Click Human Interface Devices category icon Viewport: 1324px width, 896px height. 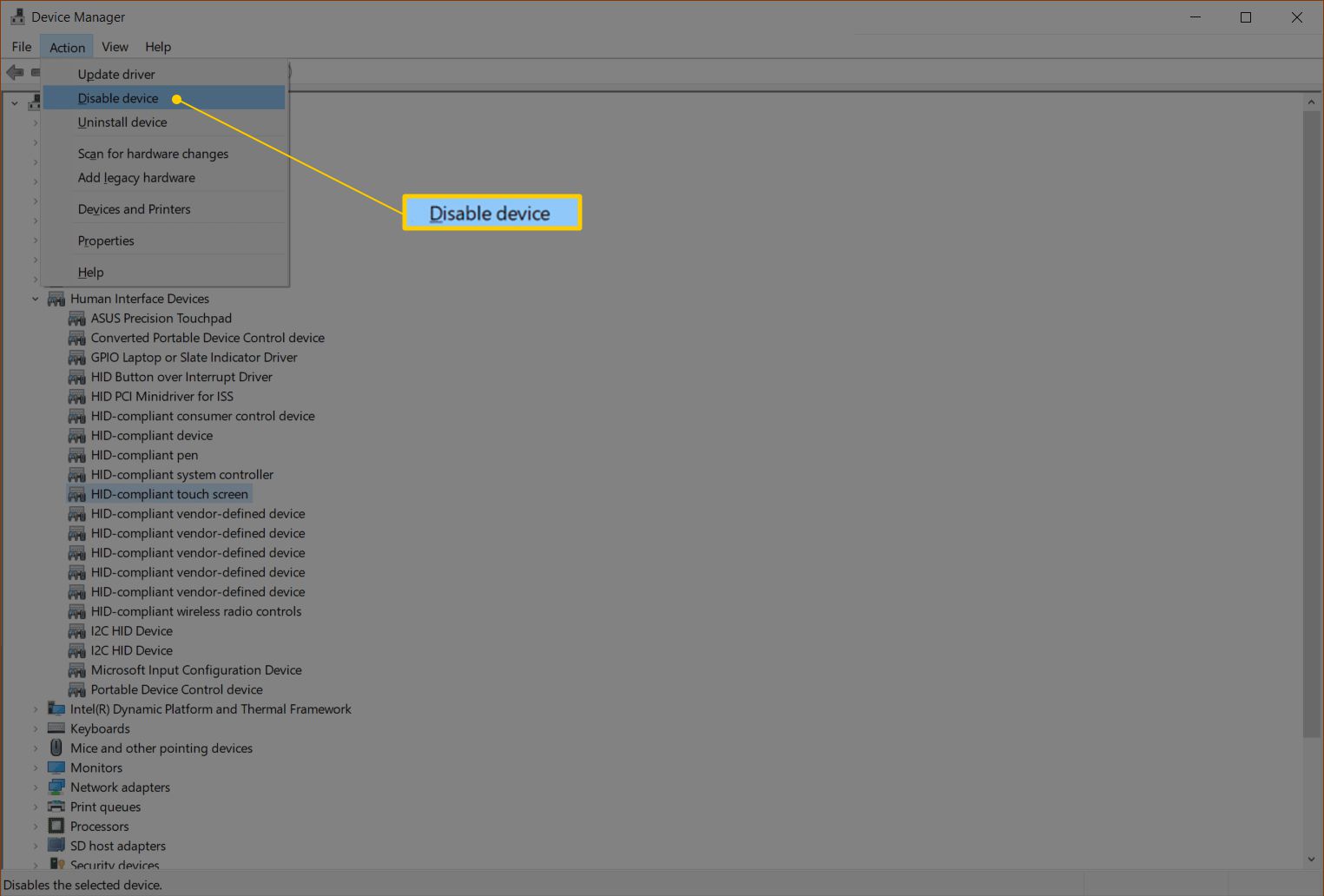point(56,299)
